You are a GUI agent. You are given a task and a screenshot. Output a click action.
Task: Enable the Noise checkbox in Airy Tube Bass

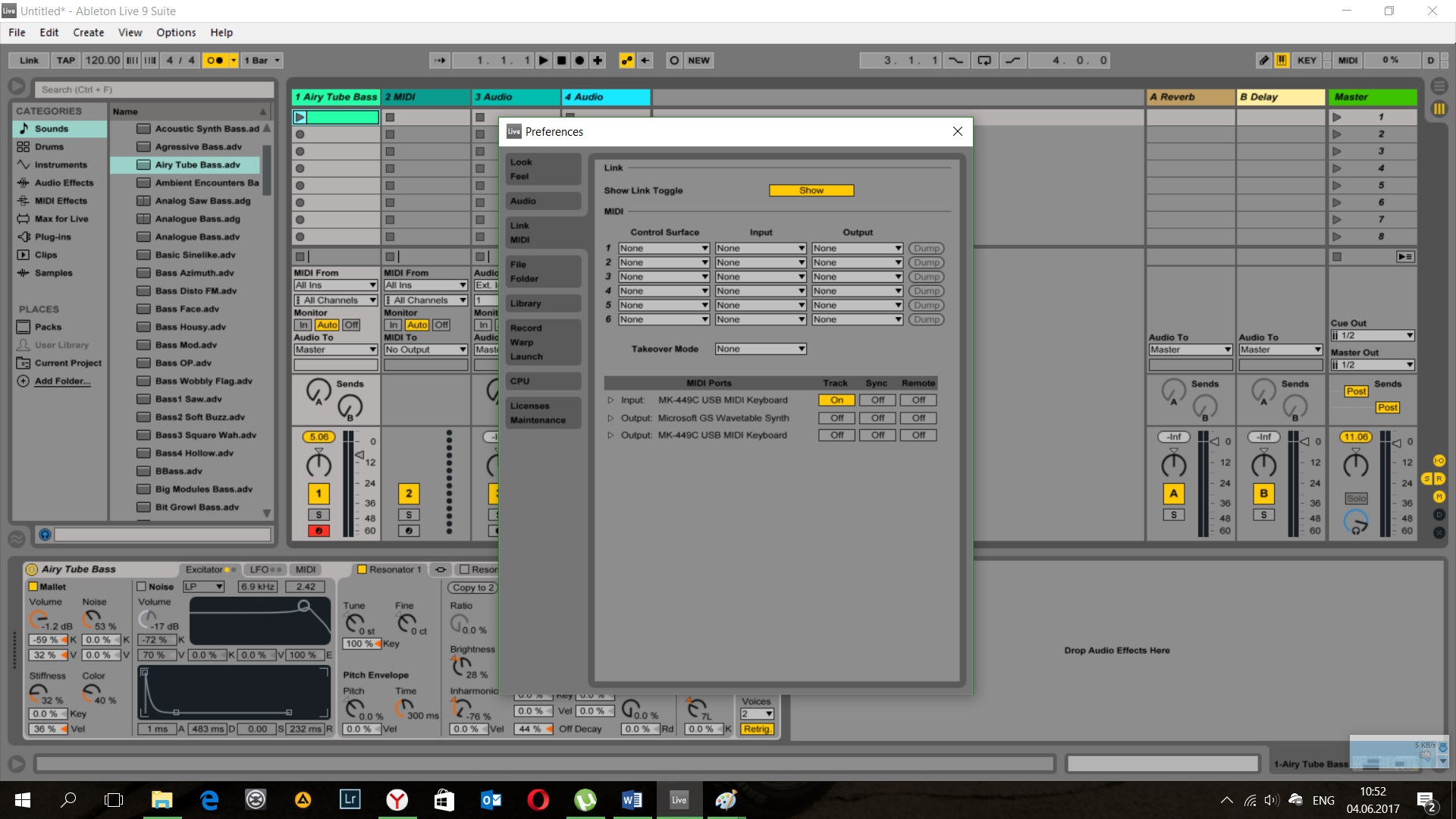click(x=141, y=587)
